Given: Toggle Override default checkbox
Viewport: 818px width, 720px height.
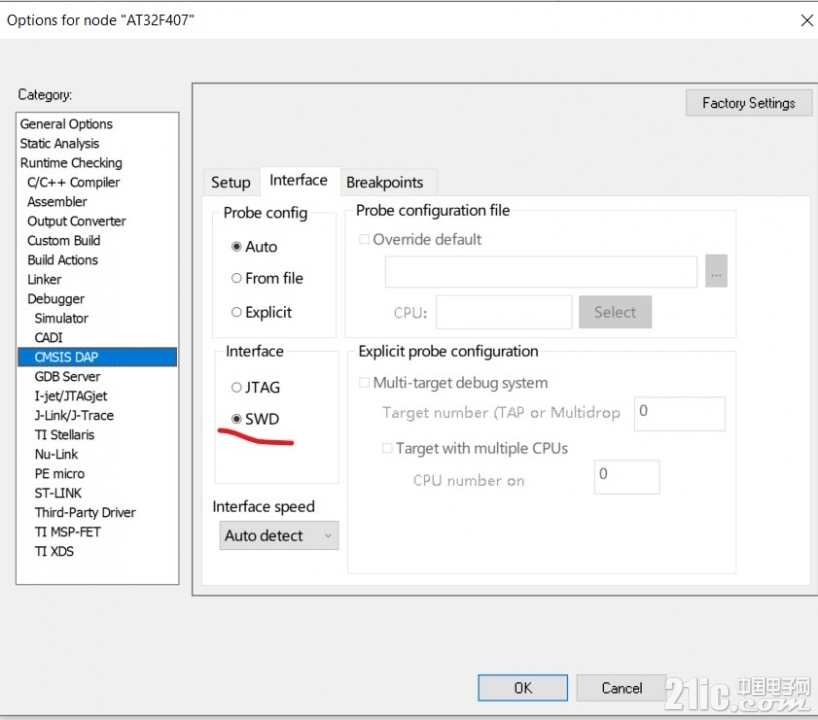Looking at the screenshot, I should point(365,239).
